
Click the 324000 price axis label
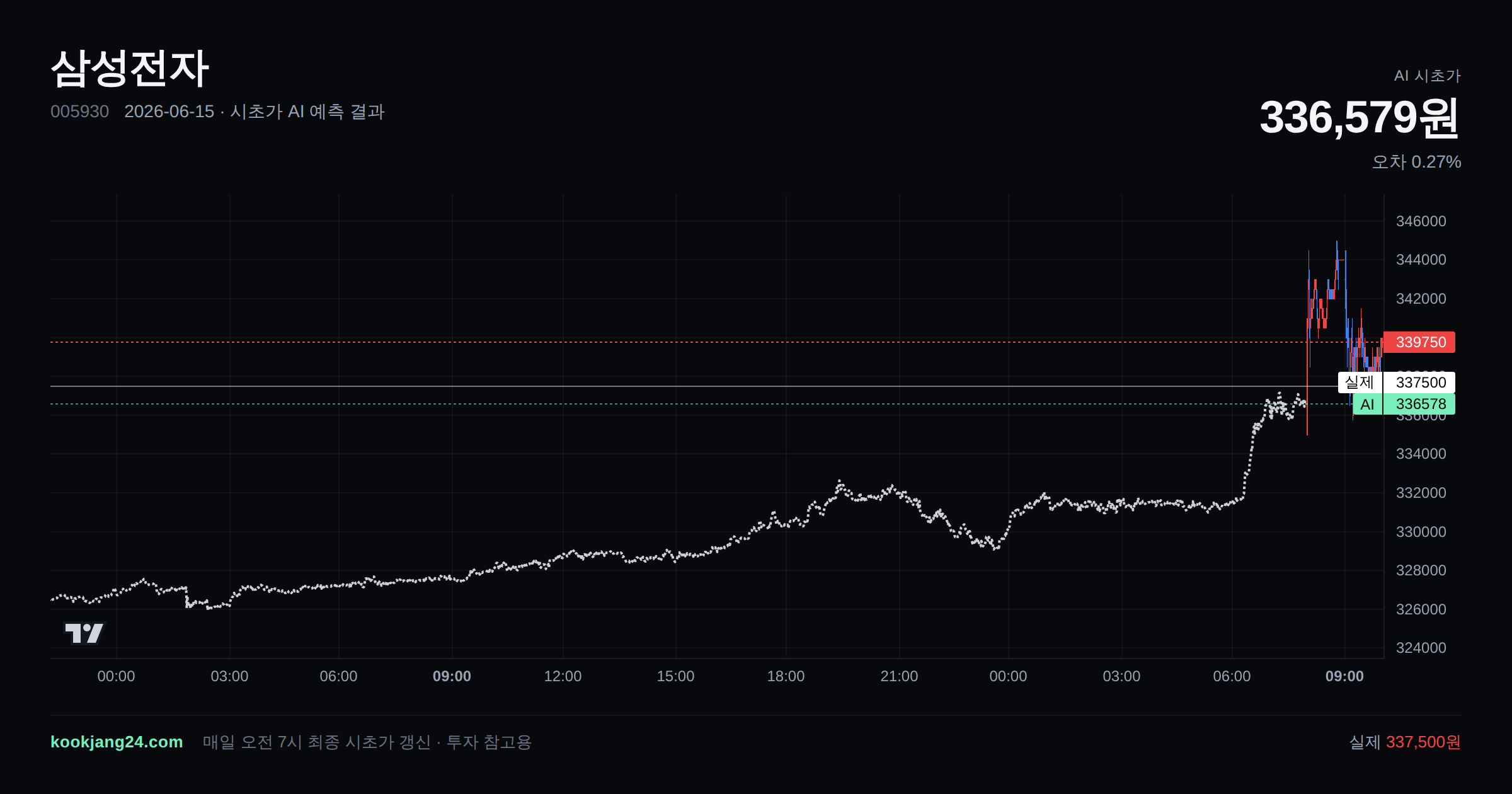[x=1421, y=648]
